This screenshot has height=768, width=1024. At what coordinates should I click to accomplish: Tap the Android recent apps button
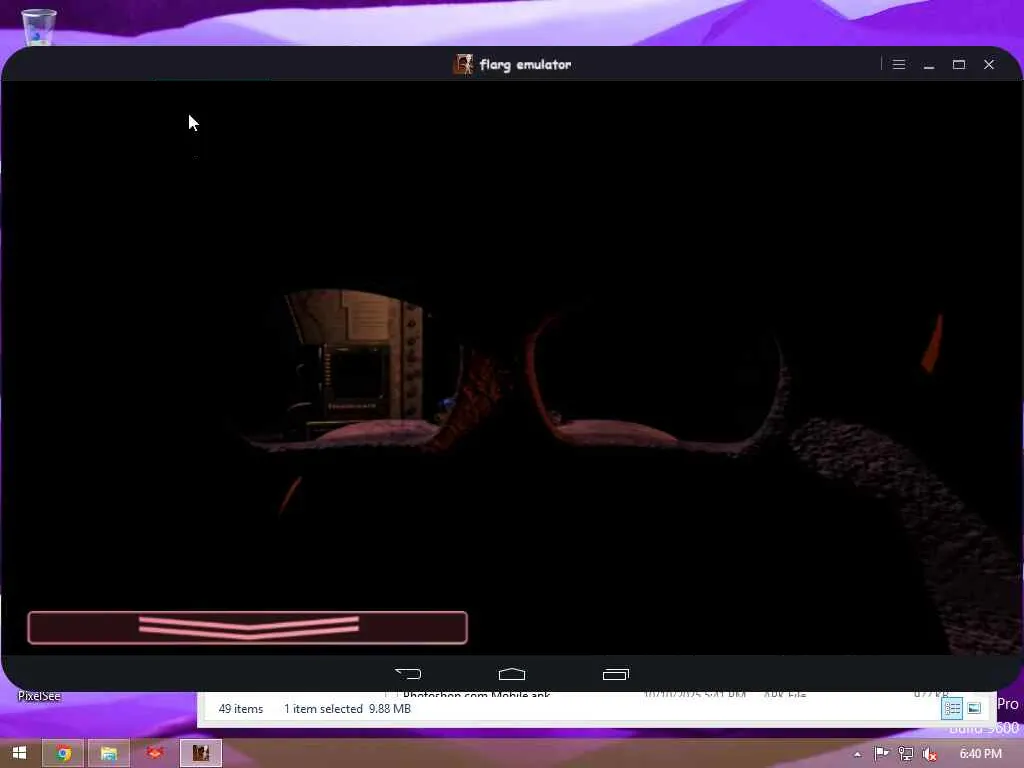pyautogui.click(x=616, y=673)
